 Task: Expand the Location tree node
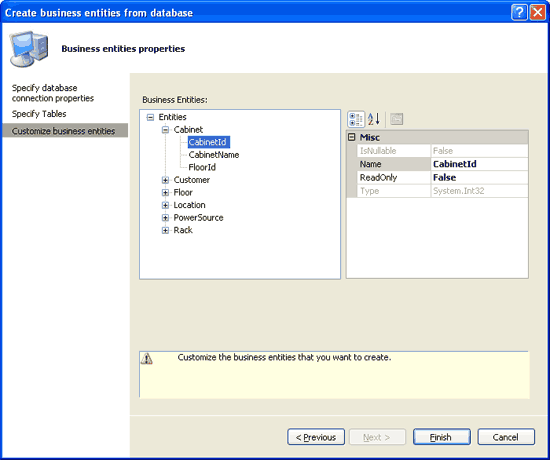pyautogui.click(x=165, y=205)
